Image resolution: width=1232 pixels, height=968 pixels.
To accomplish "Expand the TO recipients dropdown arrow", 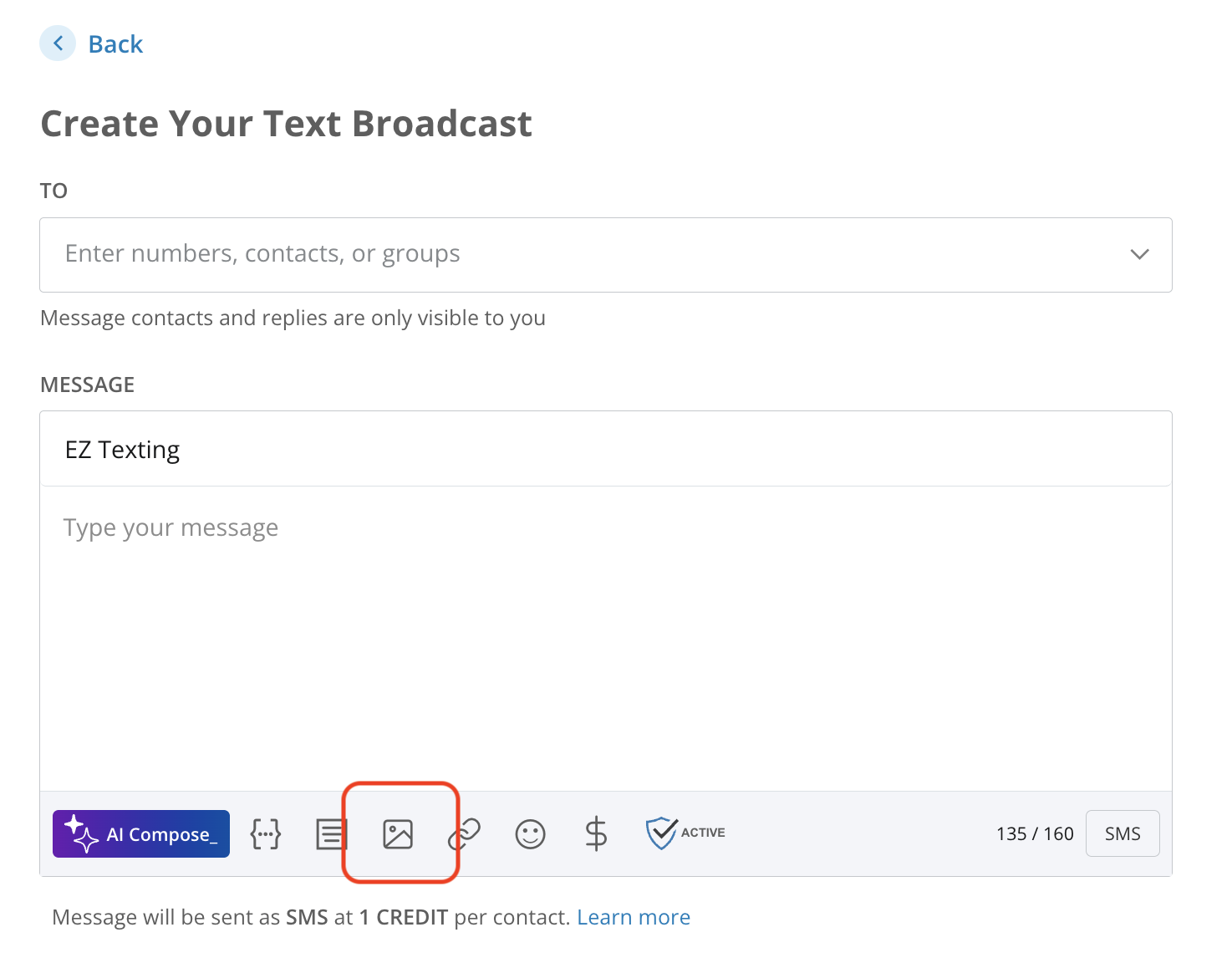I will [x=1139, y=254].
